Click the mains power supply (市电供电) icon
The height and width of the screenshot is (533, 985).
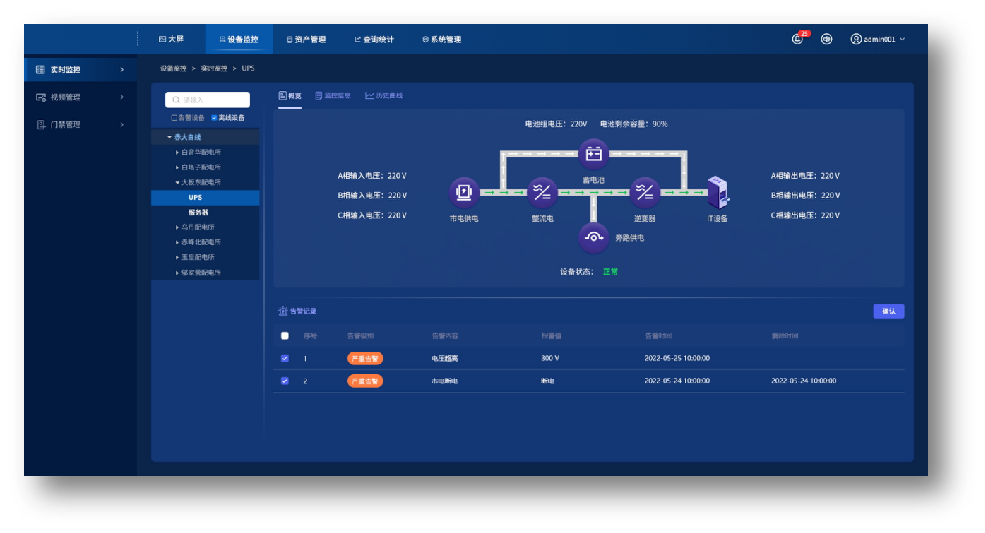click(x=463, y=191)
